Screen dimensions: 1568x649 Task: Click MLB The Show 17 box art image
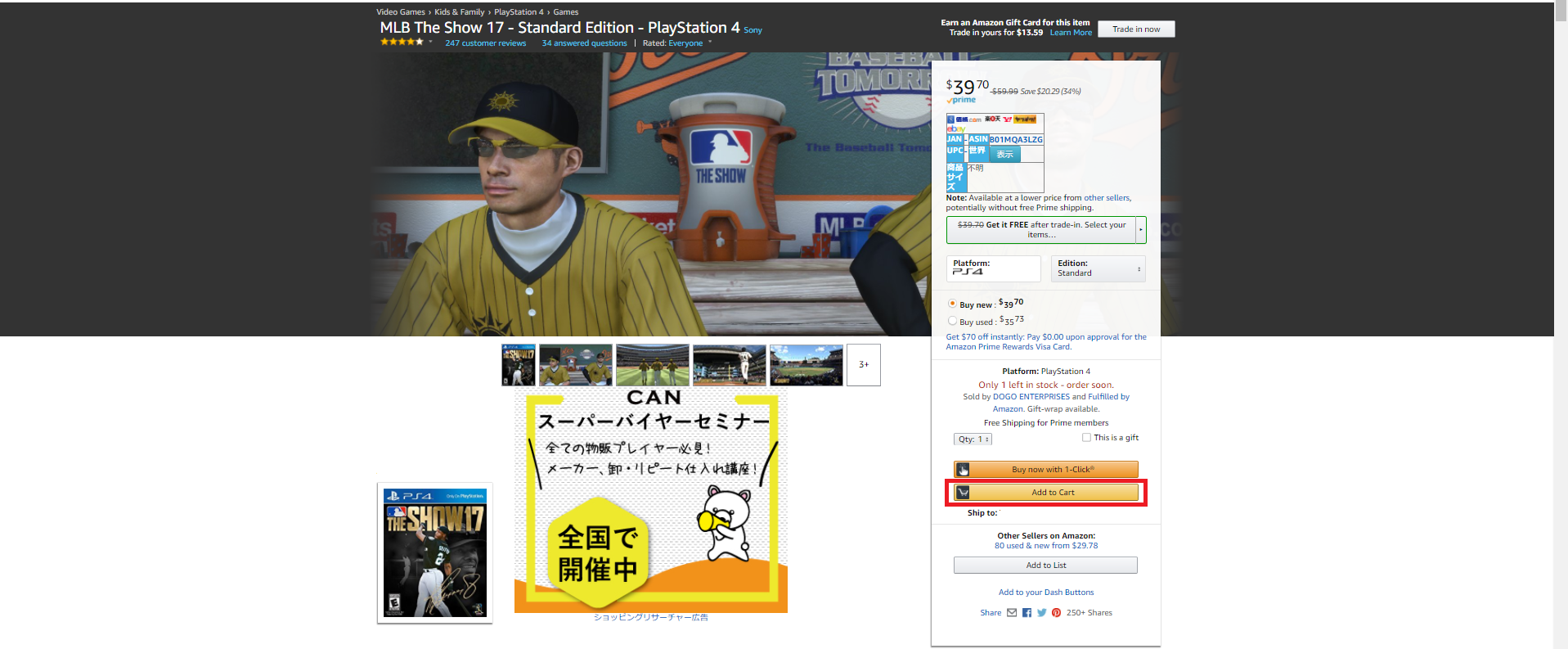point(435,553)
